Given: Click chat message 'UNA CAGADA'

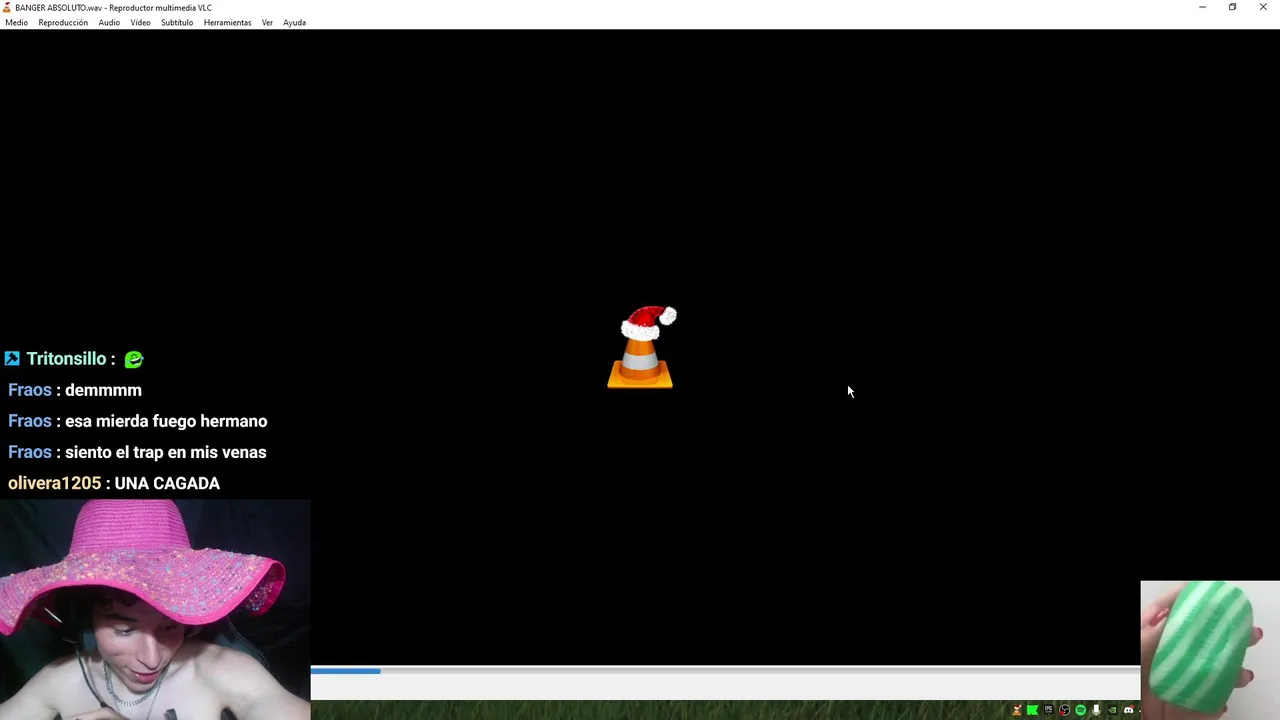Looking at the screenshot, I should (x=167, y=483).
